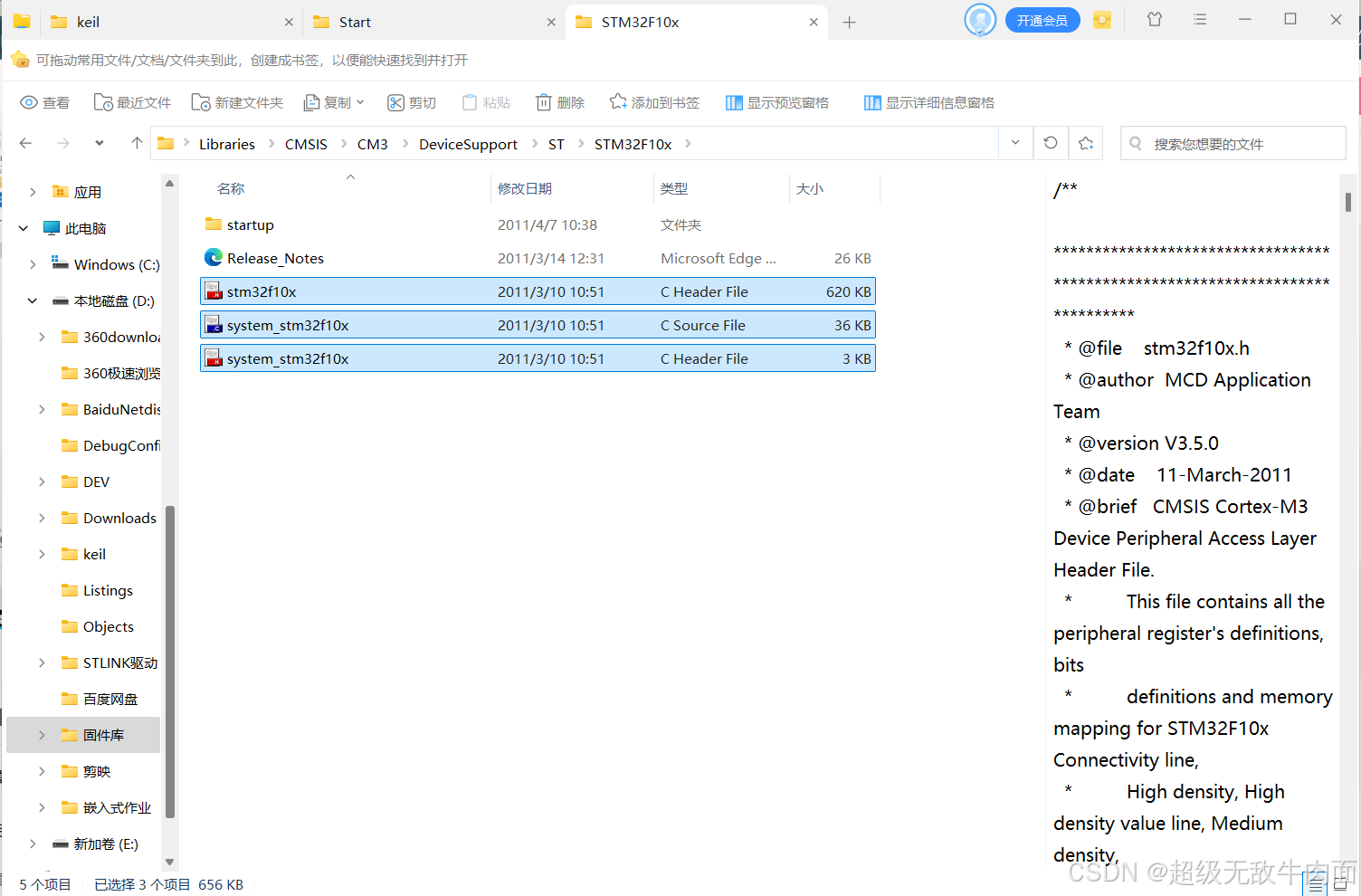Click DeviceSupport in the breadcrumb
This screenshot has width=1361, height=896.
click(x=468, y=144)
